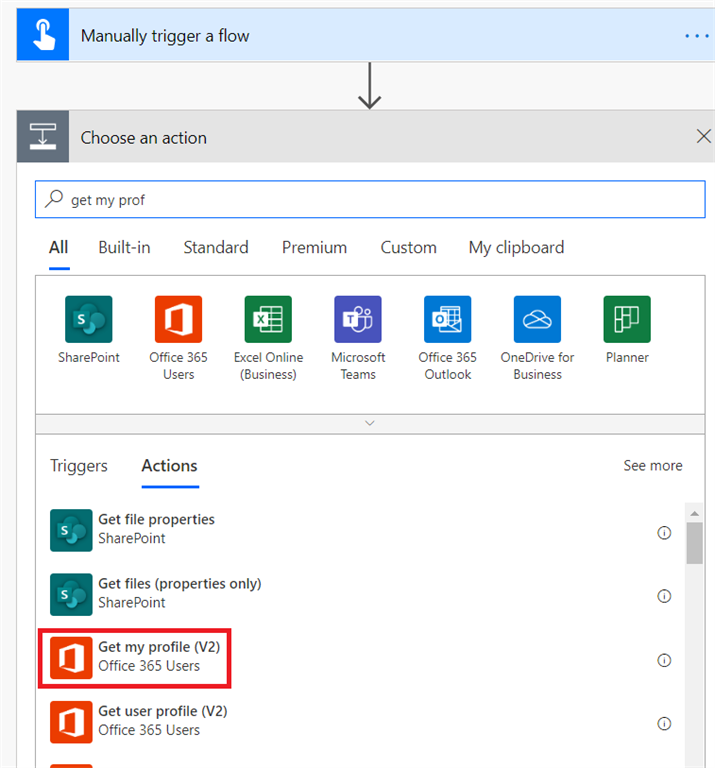Select the Planner connector icon
The height and width of the screenshot is (768, 715).
[x=627, y=319]
